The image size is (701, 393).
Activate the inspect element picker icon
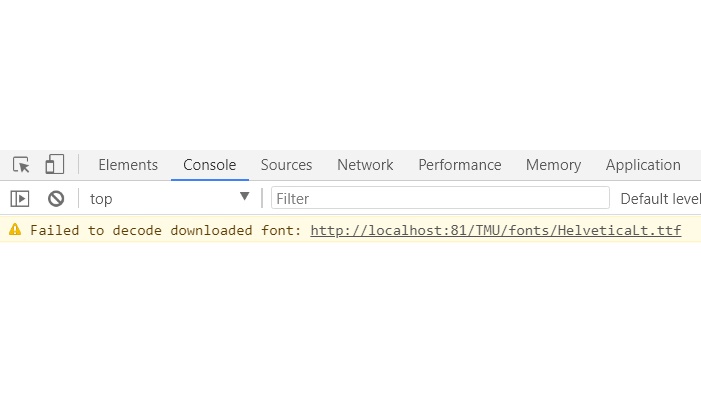[21, 165]
